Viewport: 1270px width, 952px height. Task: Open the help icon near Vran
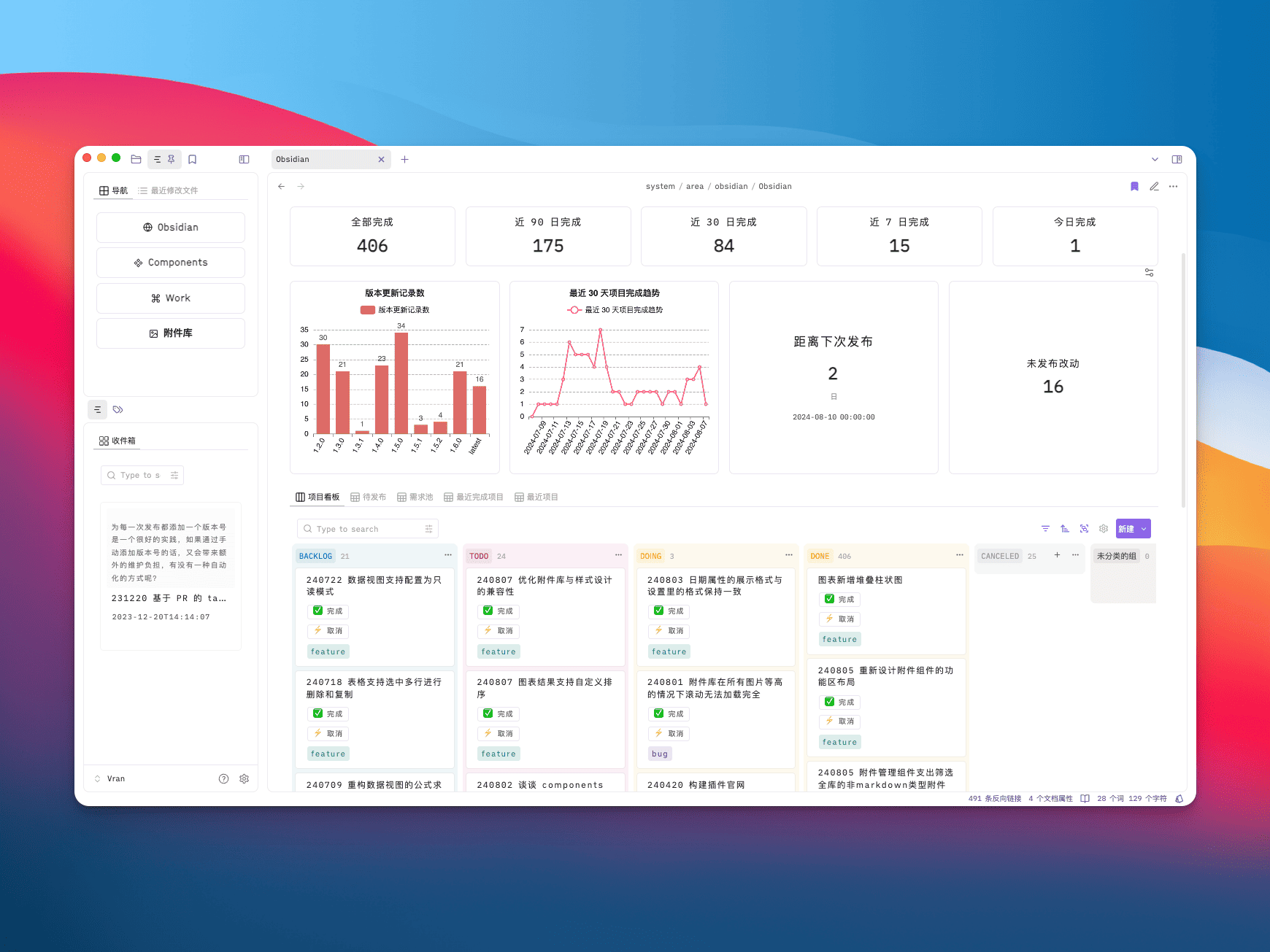[x=223, y=778]
